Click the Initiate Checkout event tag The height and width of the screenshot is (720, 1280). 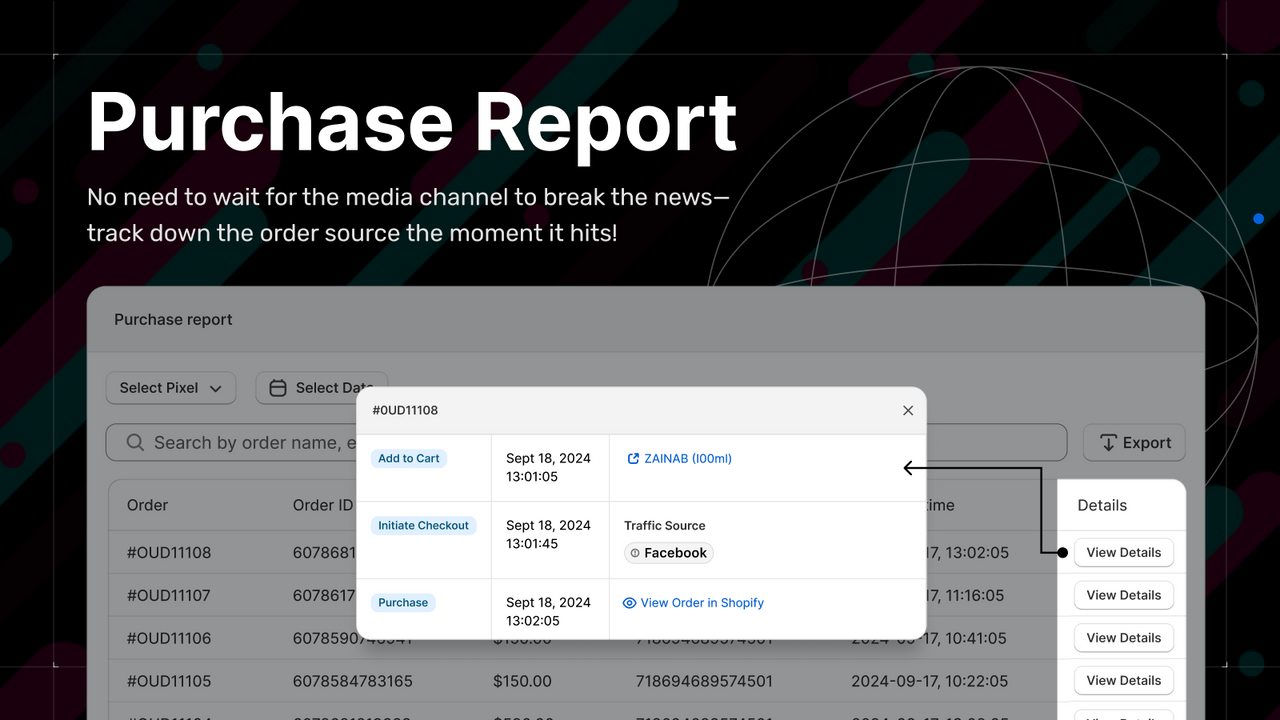tap(424, 525)
